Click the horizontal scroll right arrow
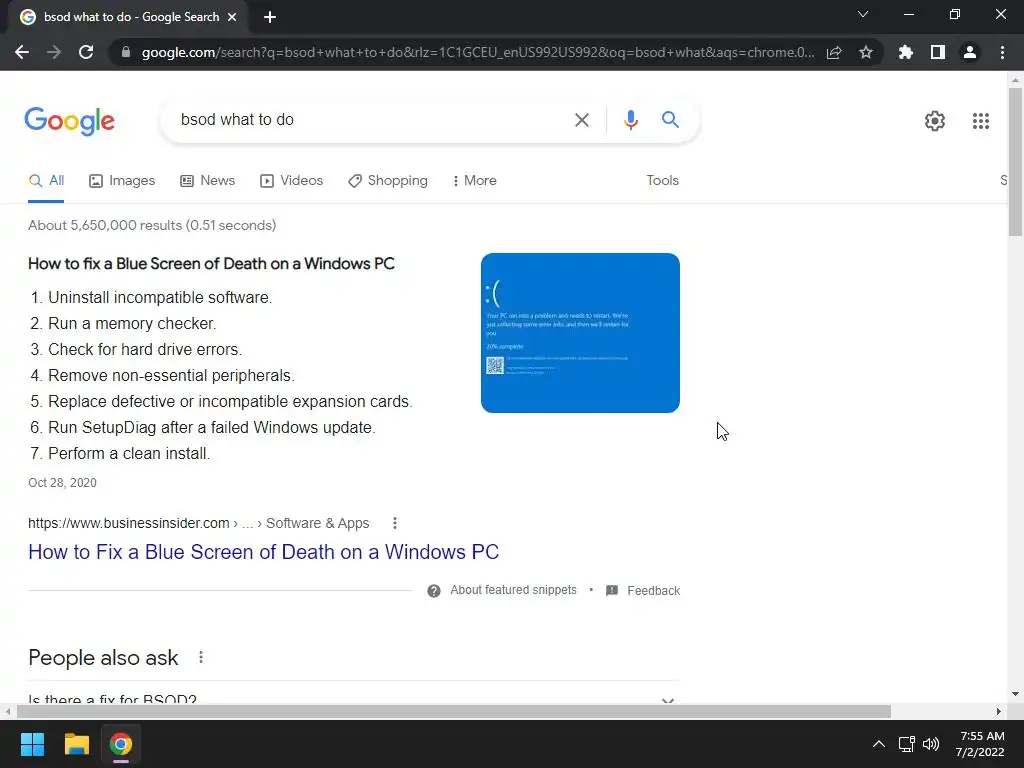The image size is (1024, 768). [x=999, y=711]
